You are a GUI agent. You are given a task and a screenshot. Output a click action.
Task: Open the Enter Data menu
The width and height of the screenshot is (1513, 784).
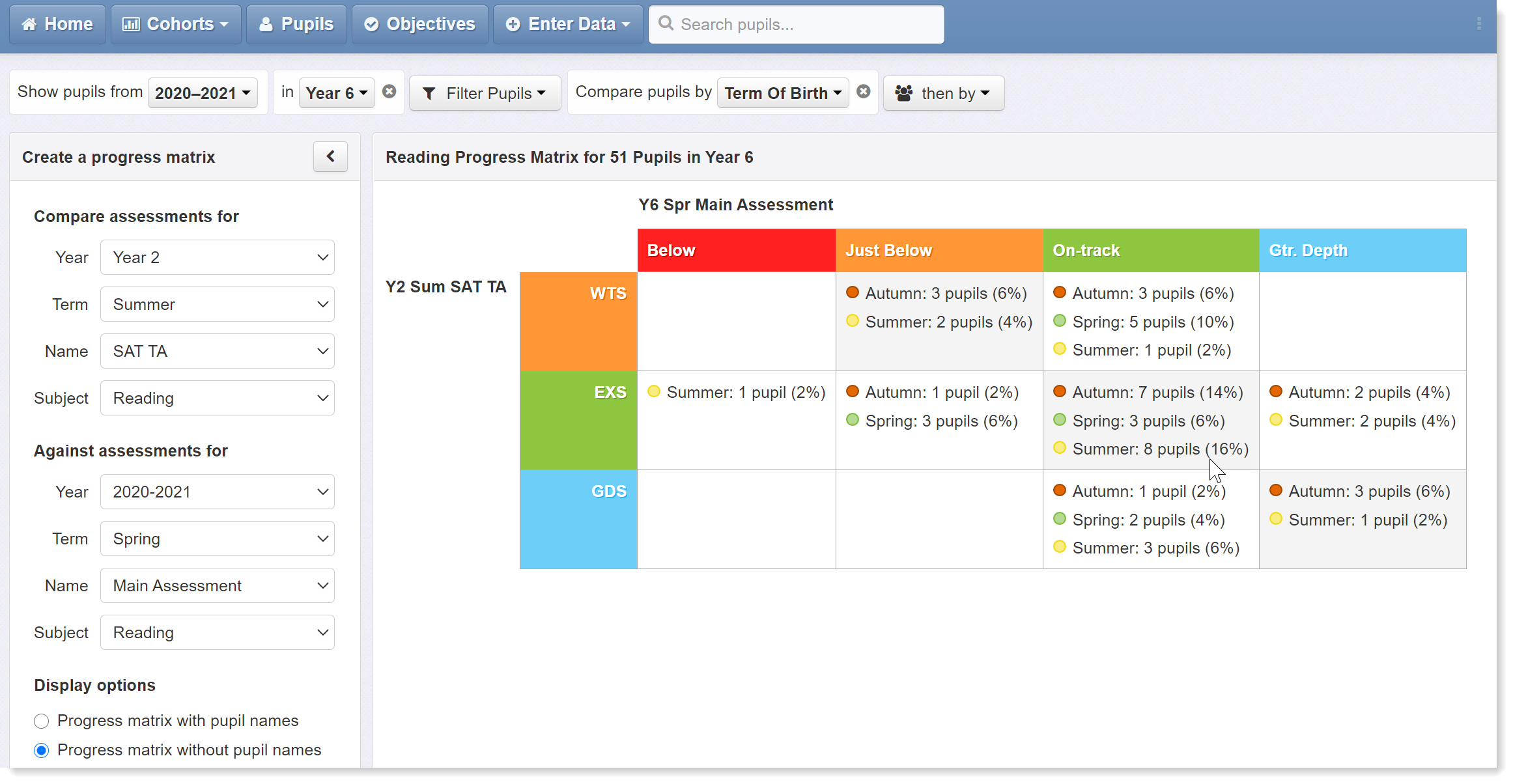(568, 24)
